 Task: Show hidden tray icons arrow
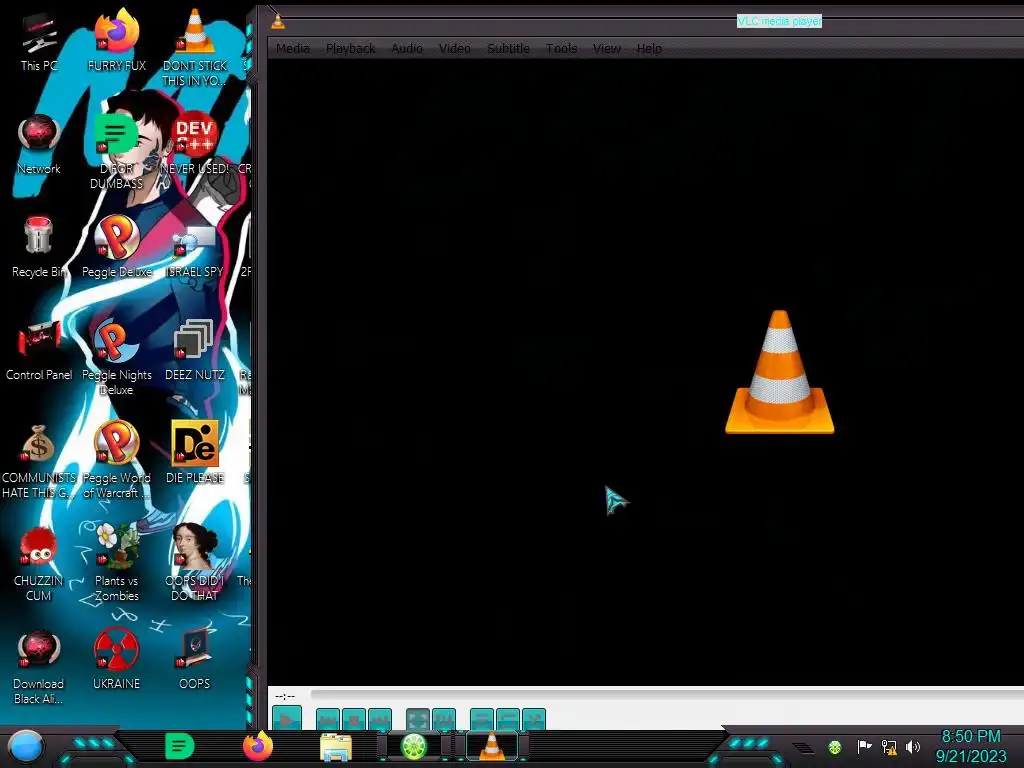(x=803, y=748)
